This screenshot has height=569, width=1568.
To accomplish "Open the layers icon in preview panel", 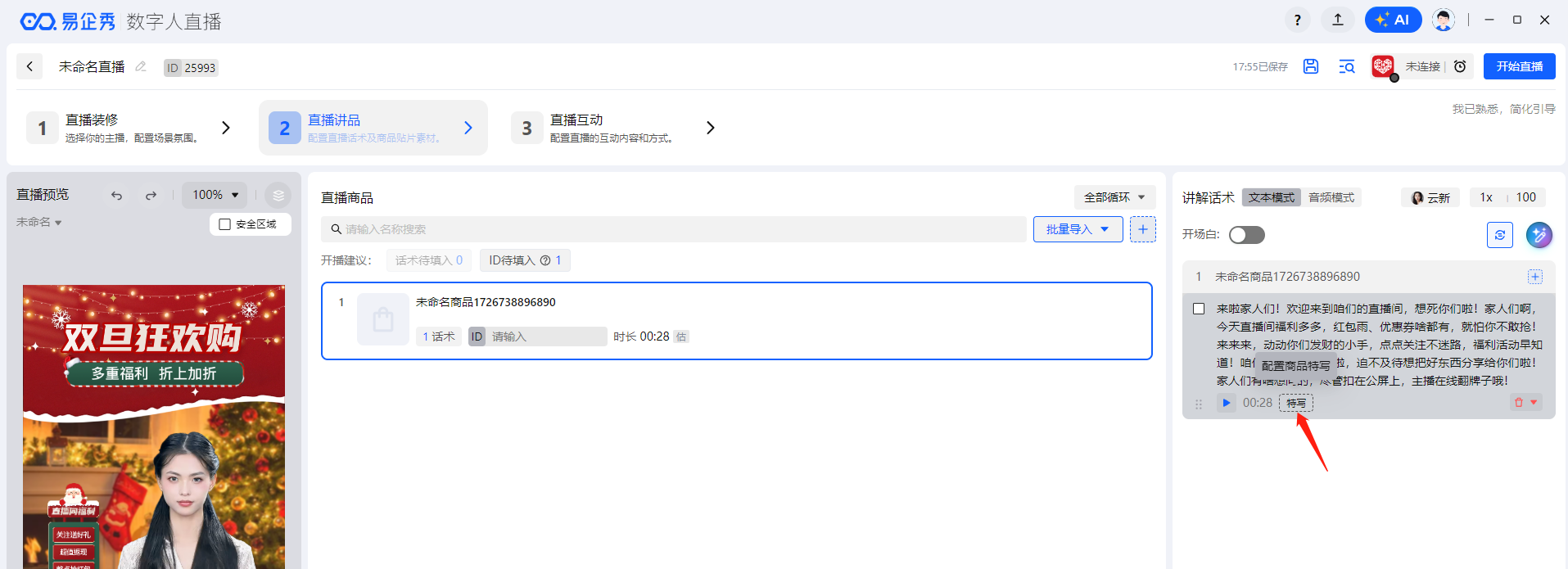I will click(x=278, y=196).
